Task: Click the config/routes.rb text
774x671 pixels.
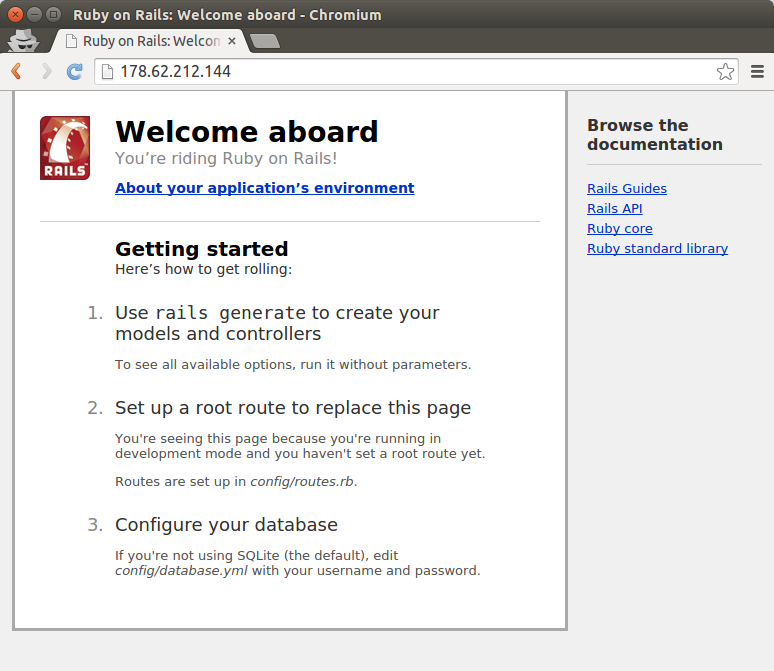Action: coord(302,481)
